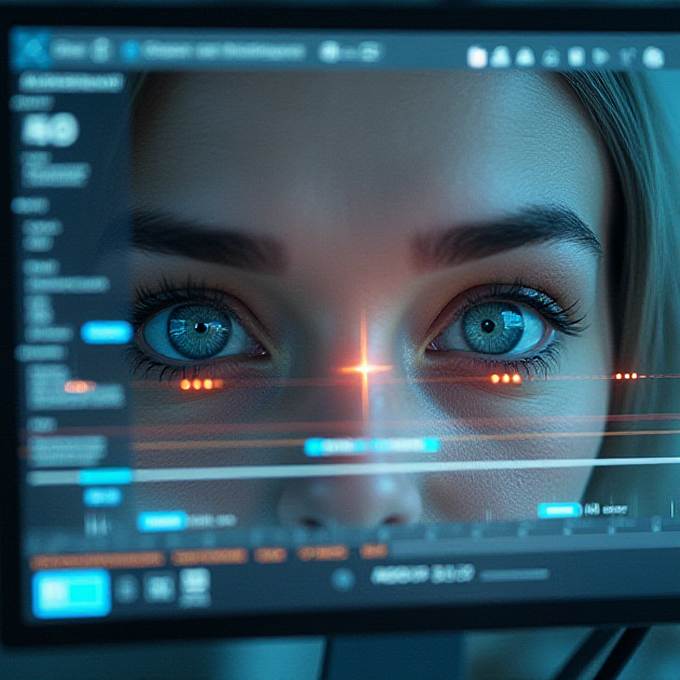
Task: Click the small round icon beside the cyan button
Action: click(127, 589)
